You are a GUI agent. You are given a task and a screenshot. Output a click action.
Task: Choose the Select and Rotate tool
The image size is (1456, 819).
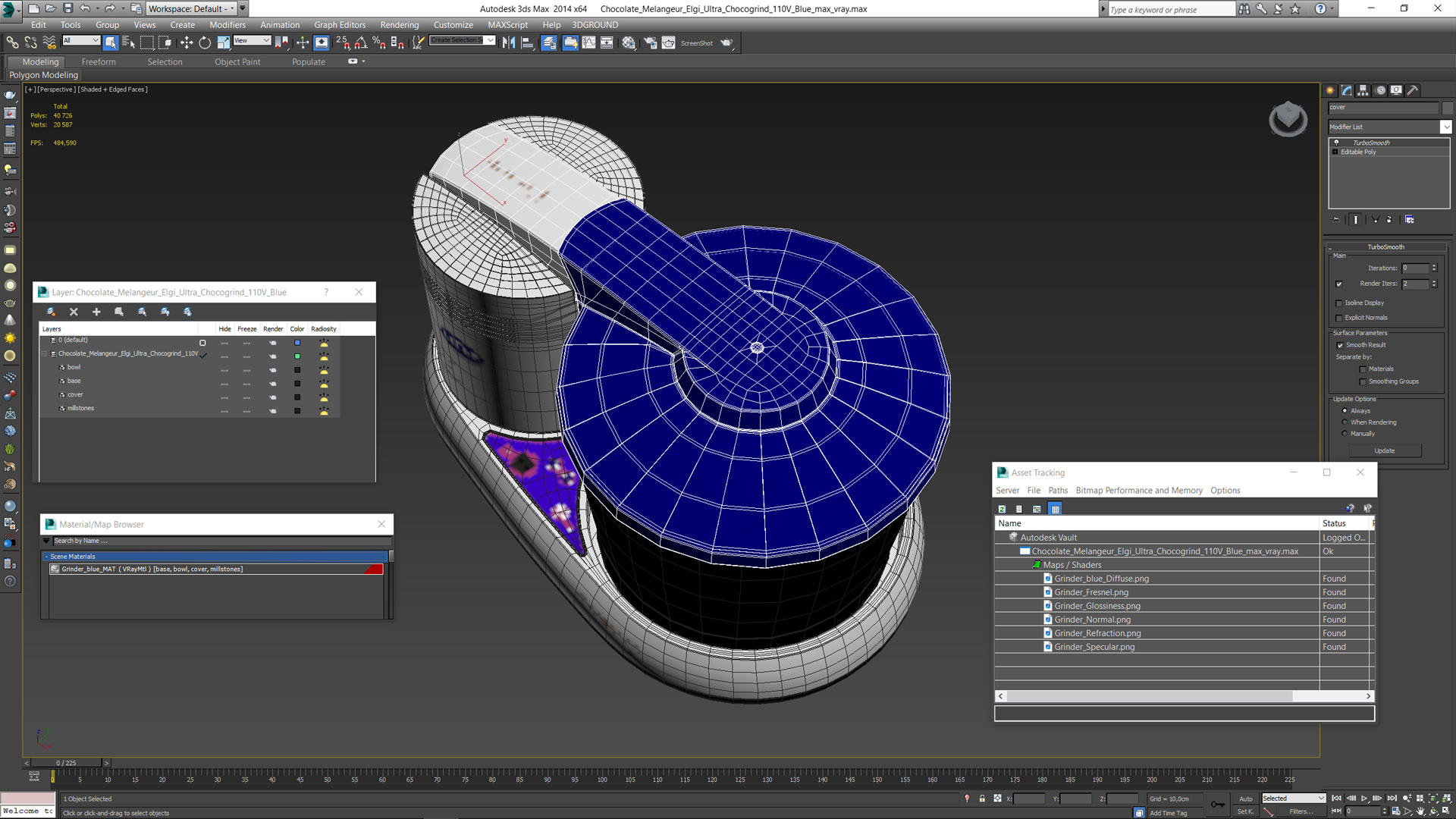pos(205,42)
